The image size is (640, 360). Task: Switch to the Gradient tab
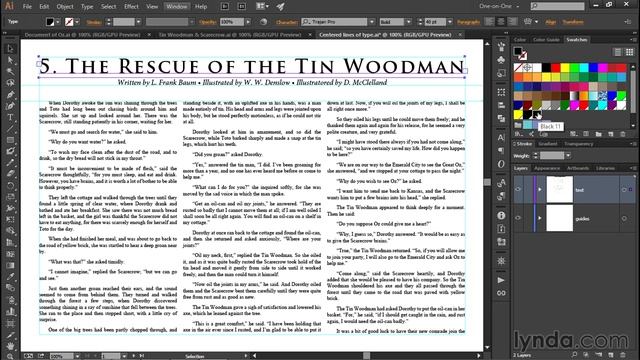[x=547, y=144]
